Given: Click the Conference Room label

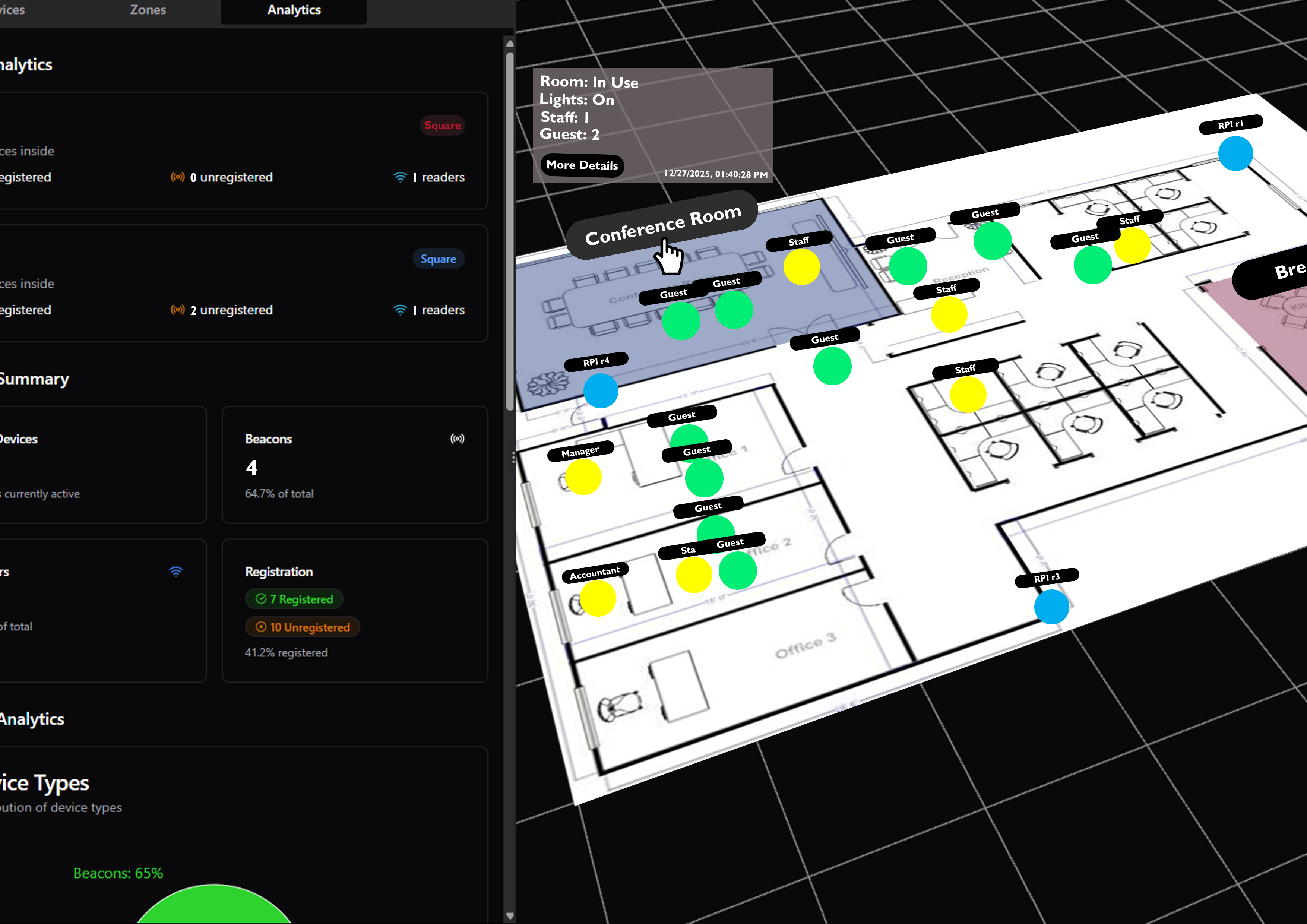Looking at the screenshot, I should tap(662, 225).
